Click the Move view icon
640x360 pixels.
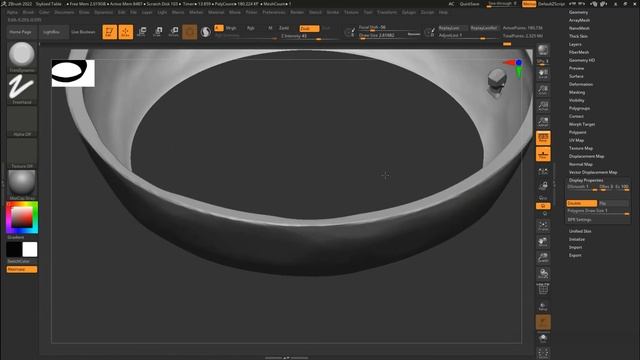click(543, 242)
